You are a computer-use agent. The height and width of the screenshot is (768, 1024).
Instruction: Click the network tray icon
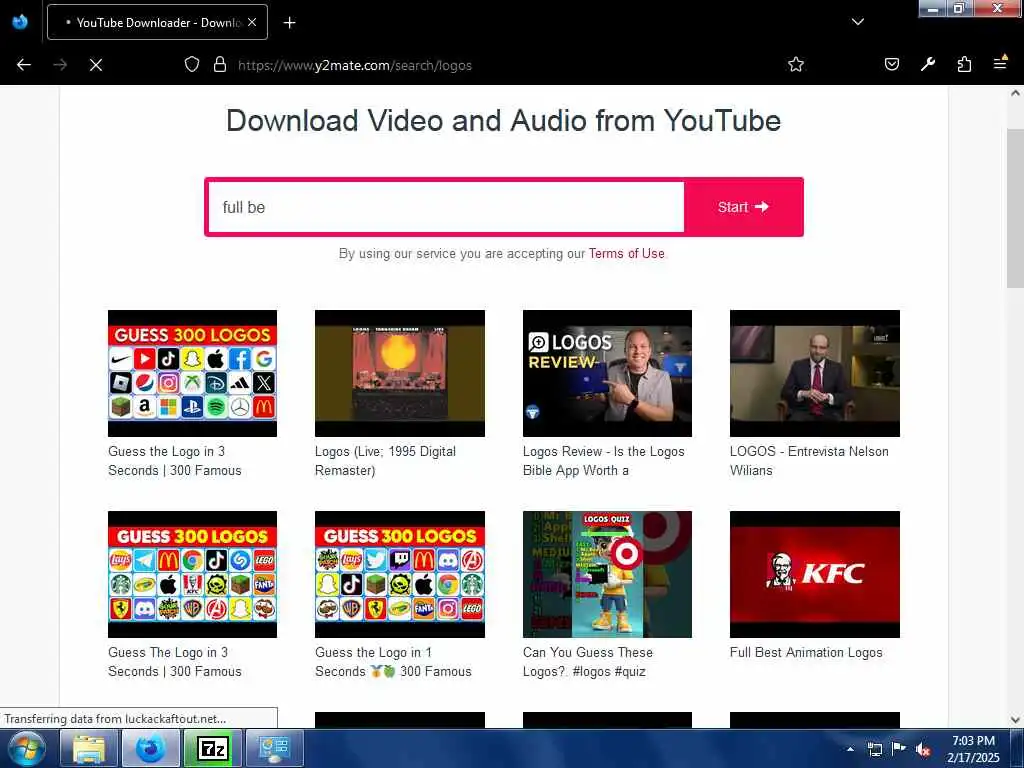(x=874, y=749)
